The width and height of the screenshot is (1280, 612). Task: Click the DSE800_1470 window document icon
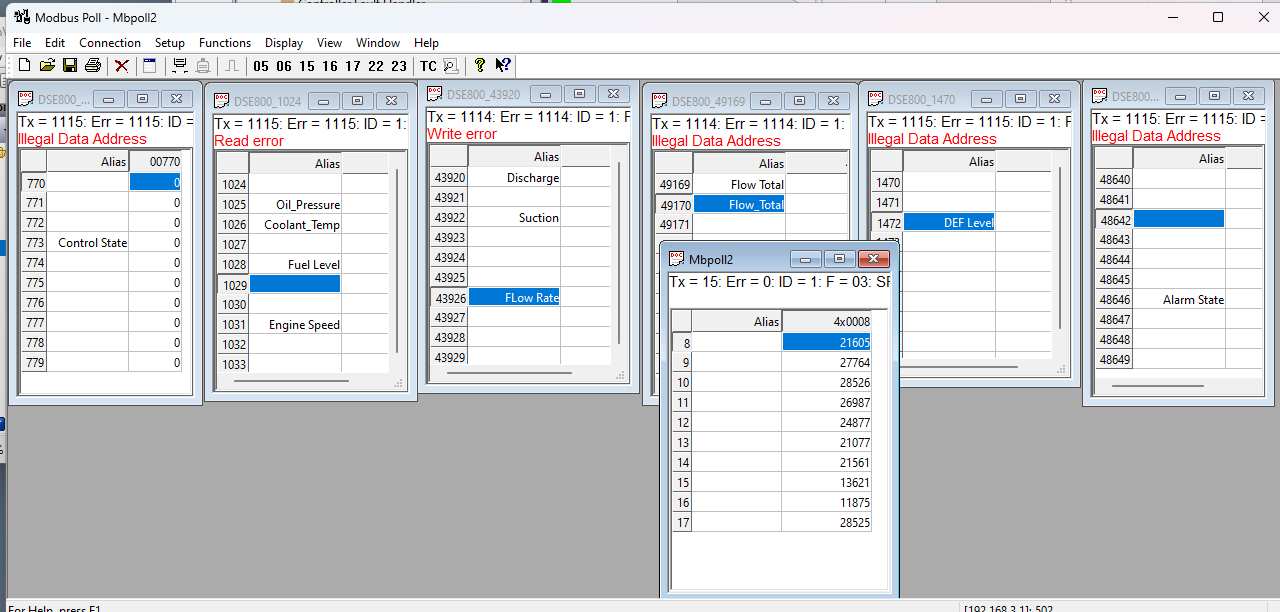pyautogui.click(x=876, y=99)
